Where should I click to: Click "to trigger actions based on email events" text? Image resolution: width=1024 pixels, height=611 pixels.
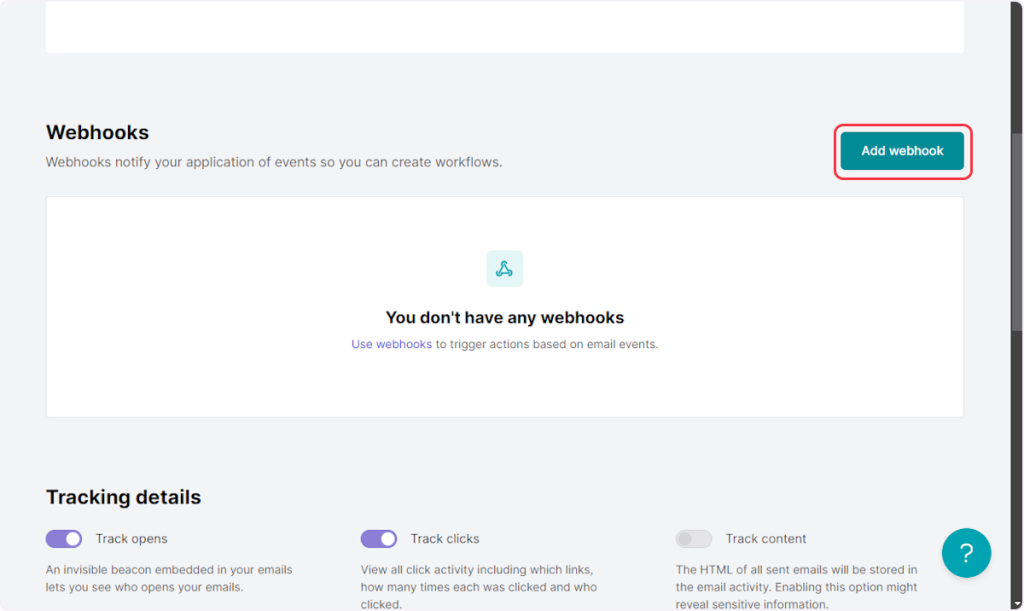tap(547, 344)
